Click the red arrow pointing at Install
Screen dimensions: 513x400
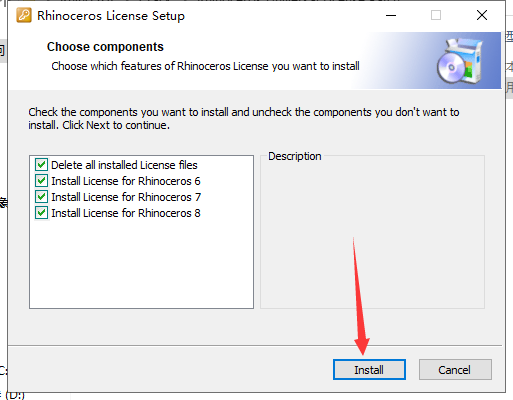tap(360, 297)
